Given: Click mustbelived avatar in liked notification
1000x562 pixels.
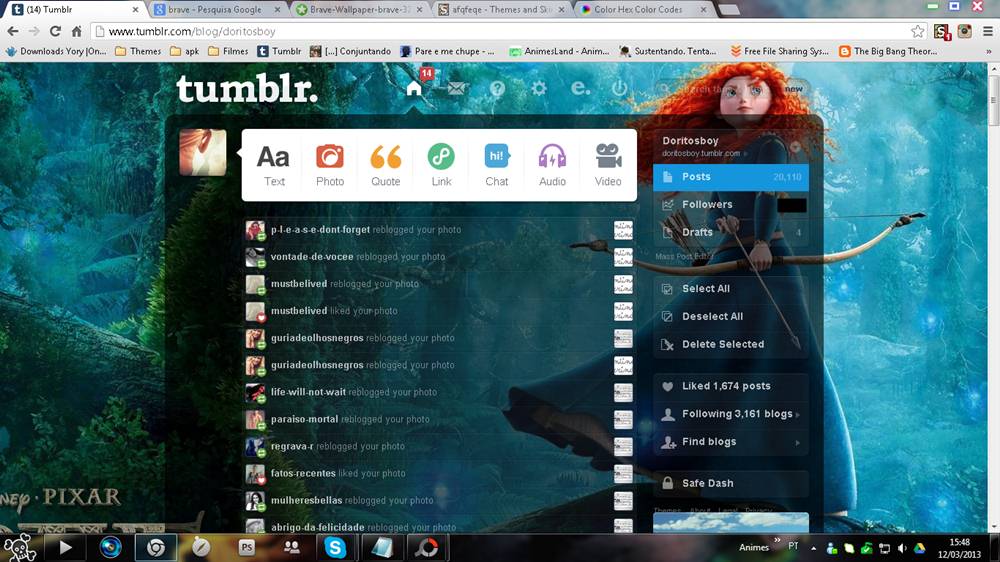Looking at the screenshot, I should pos(255,311).
